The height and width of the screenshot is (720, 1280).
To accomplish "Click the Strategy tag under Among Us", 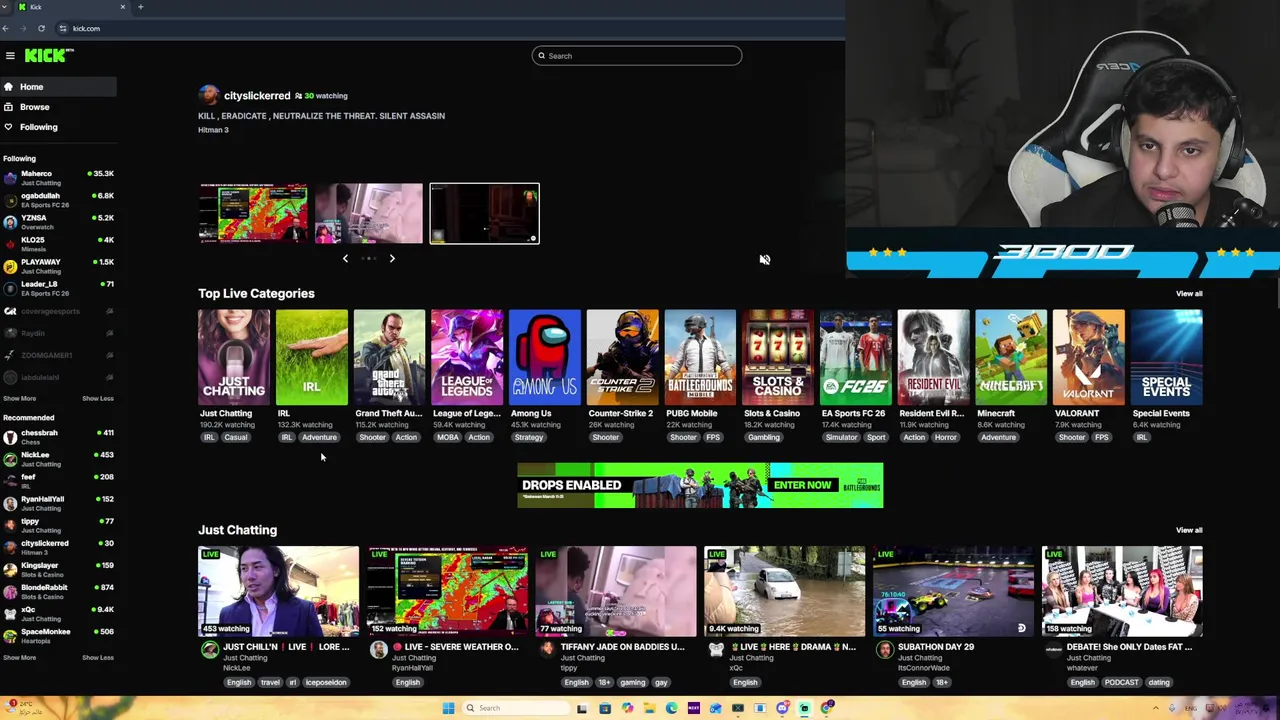I will click(x=529, y=437).
